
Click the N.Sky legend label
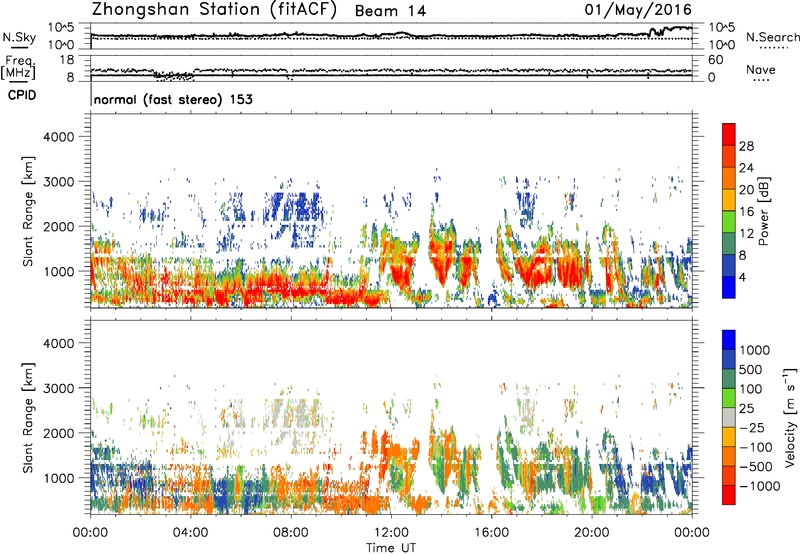click(19, 37)
